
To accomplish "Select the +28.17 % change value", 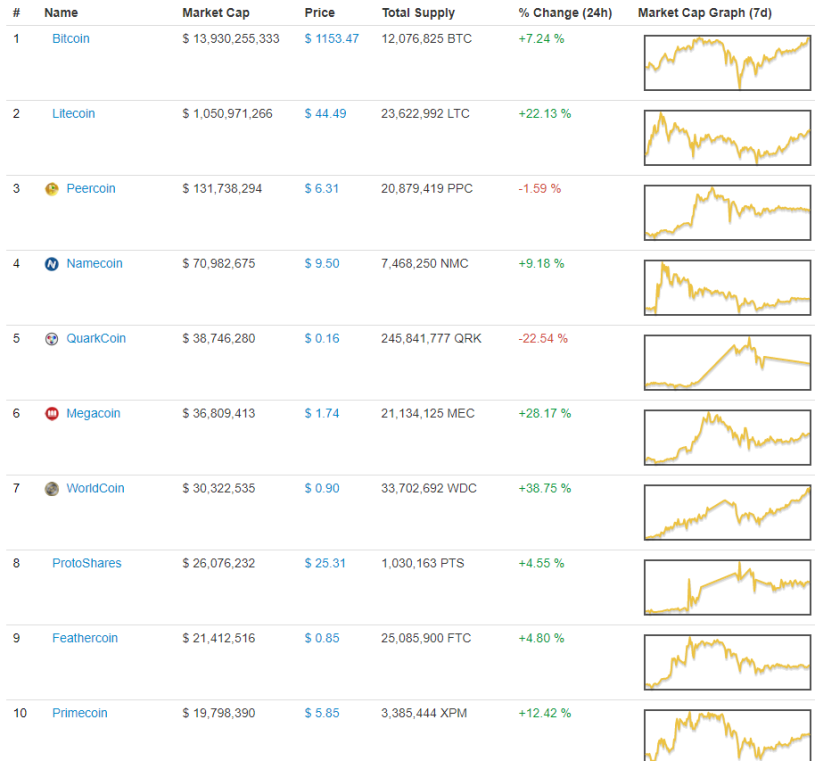I will coord(545,413).
